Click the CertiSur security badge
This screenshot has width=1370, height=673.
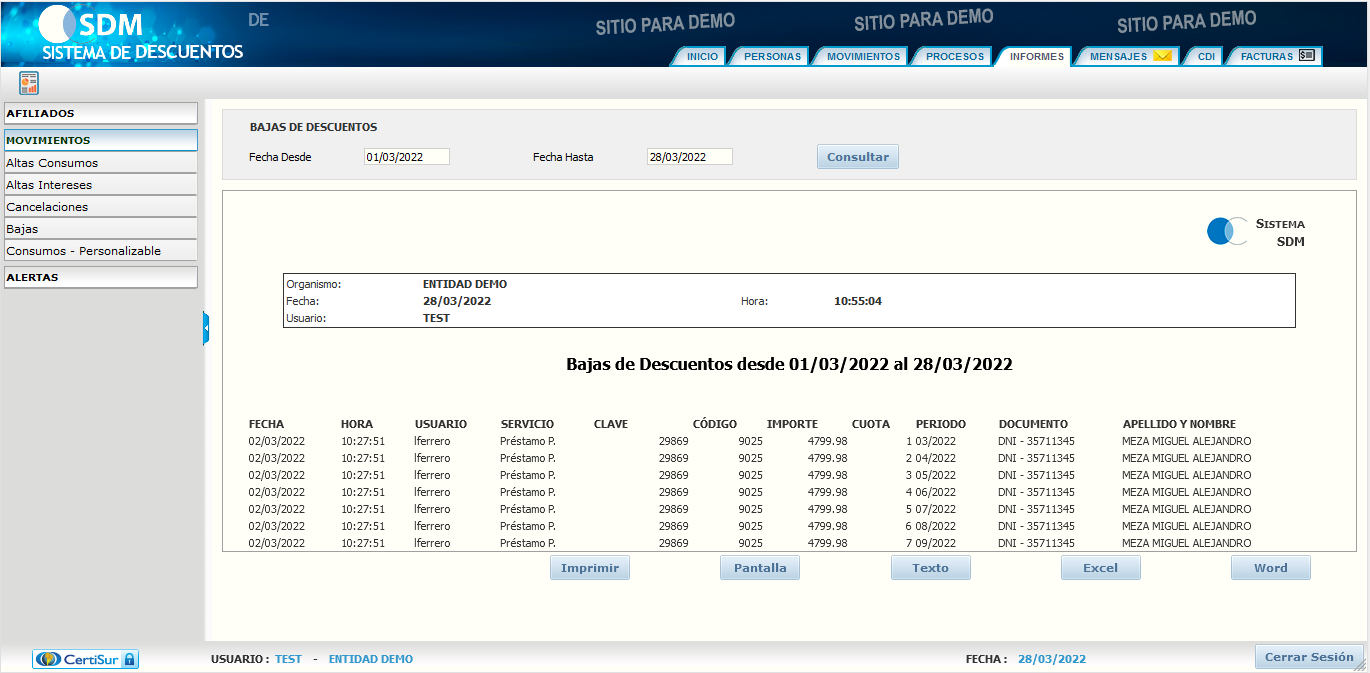tap(85, 659)
